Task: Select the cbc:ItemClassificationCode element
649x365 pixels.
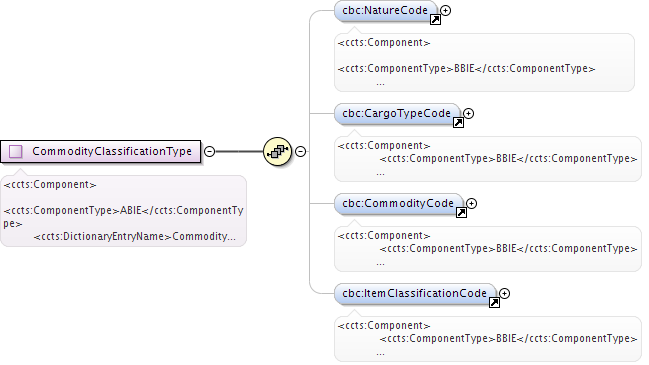Action: point(415,294)
